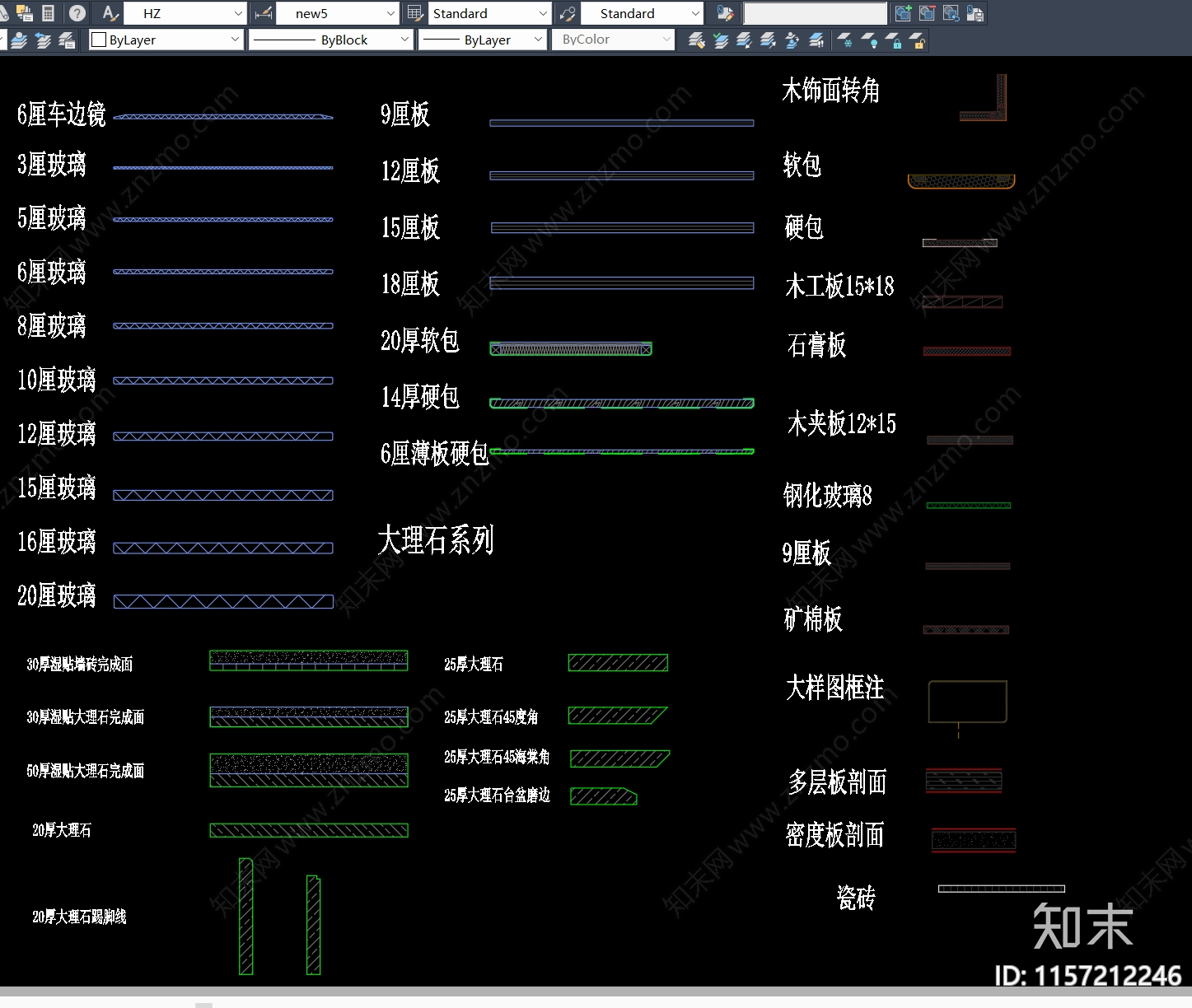Click the layer isolate icon with exclamation
Screen dimensions: 1192x1008
[x=816, y=40]
